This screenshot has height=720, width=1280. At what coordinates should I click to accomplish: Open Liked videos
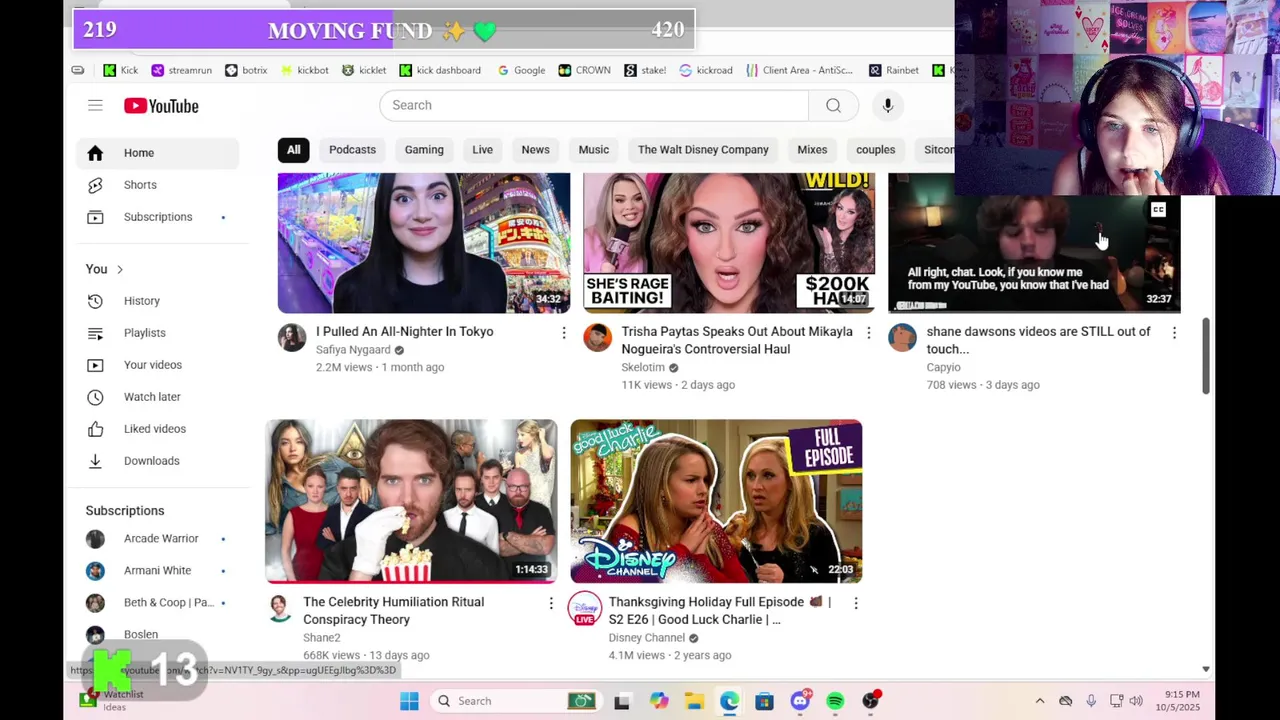click(x=157, y=429)
